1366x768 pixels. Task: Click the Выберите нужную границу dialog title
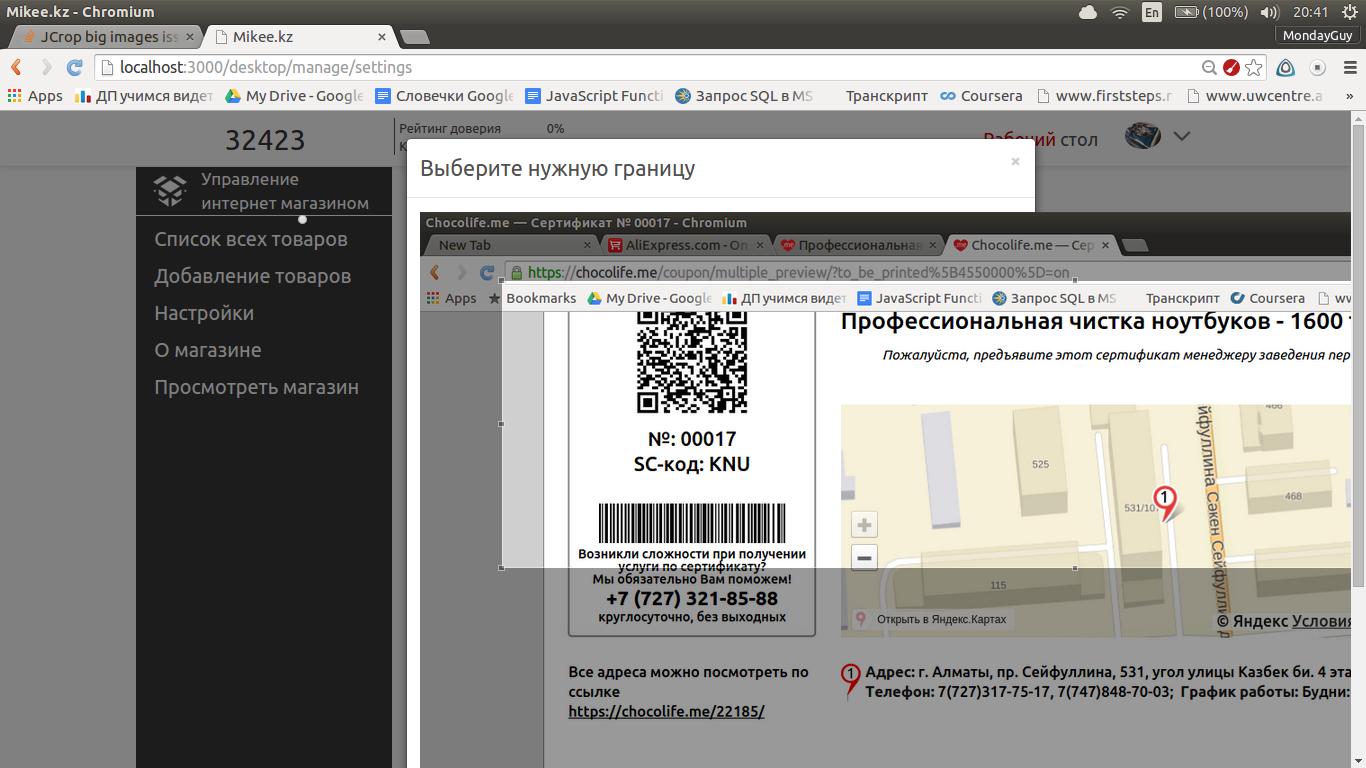[557, 168]
